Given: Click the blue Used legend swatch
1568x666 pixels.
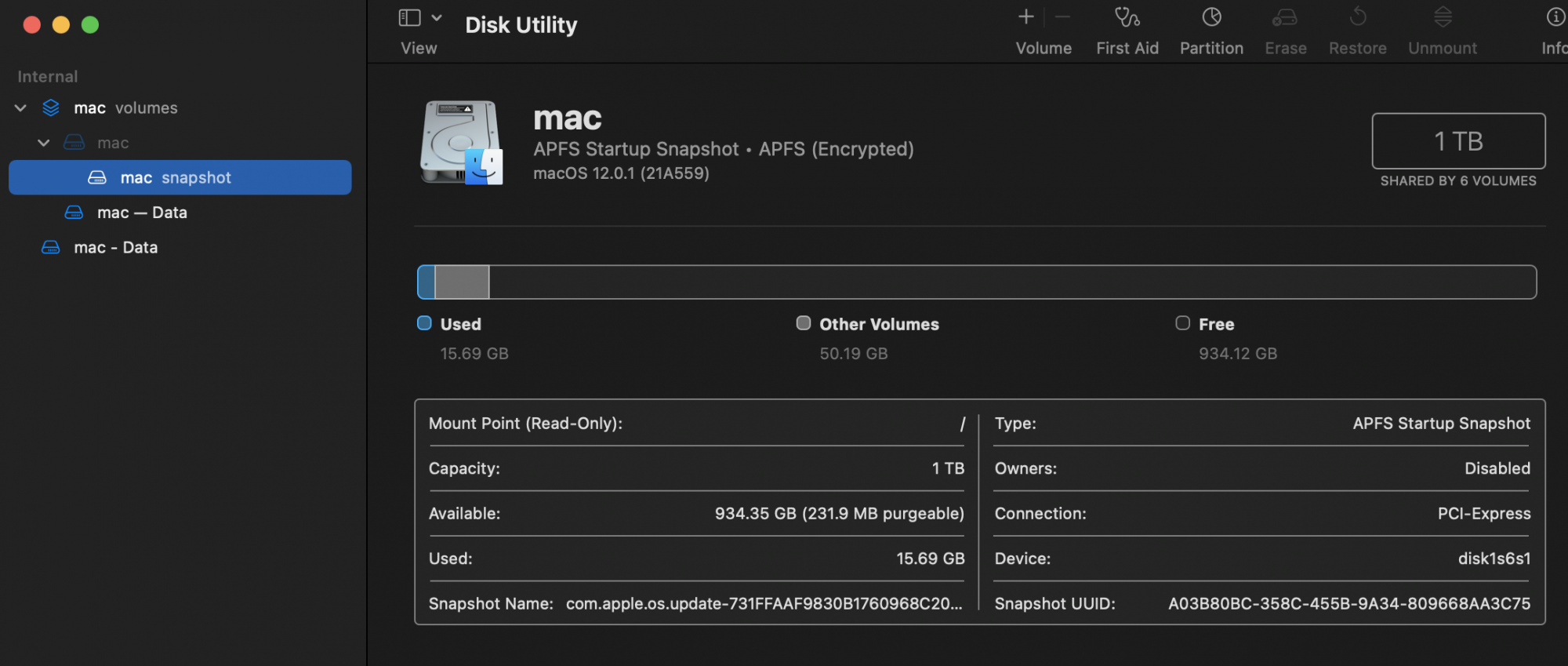Looking at the screenshot, I should click(x=424, y=323).
